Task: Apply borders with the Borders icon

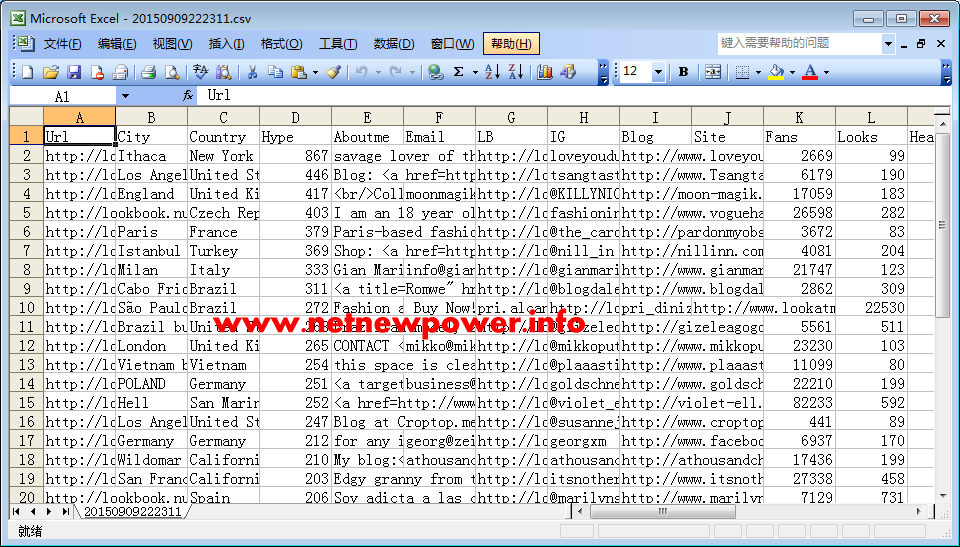Action: pos(742,72)
